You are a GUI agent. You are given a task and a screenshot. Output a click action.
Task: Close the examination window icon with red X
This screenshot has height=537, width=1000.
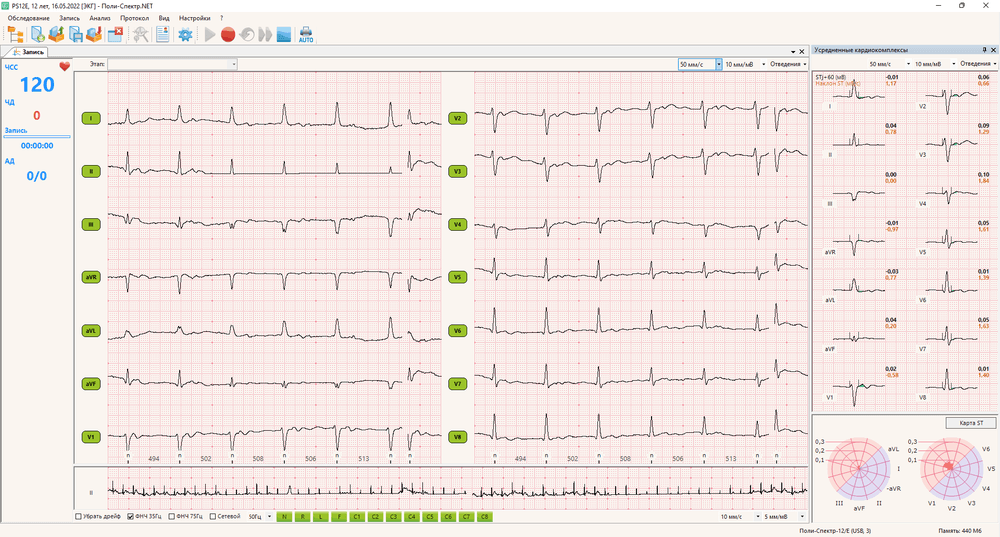(115, 34)
